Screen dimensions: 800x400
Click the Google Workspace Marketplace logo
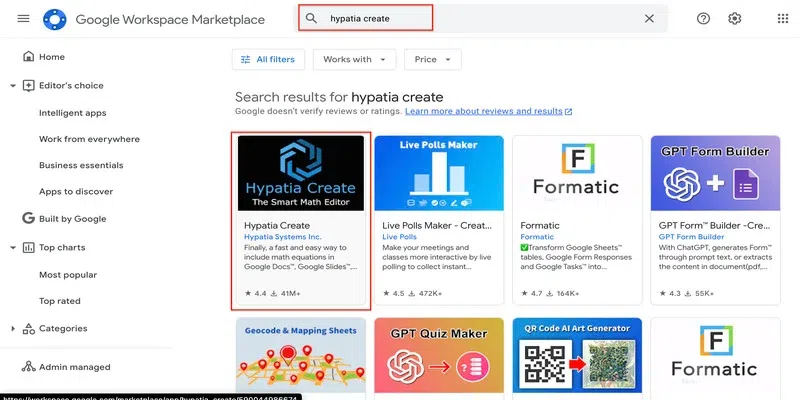pos(55,19)
